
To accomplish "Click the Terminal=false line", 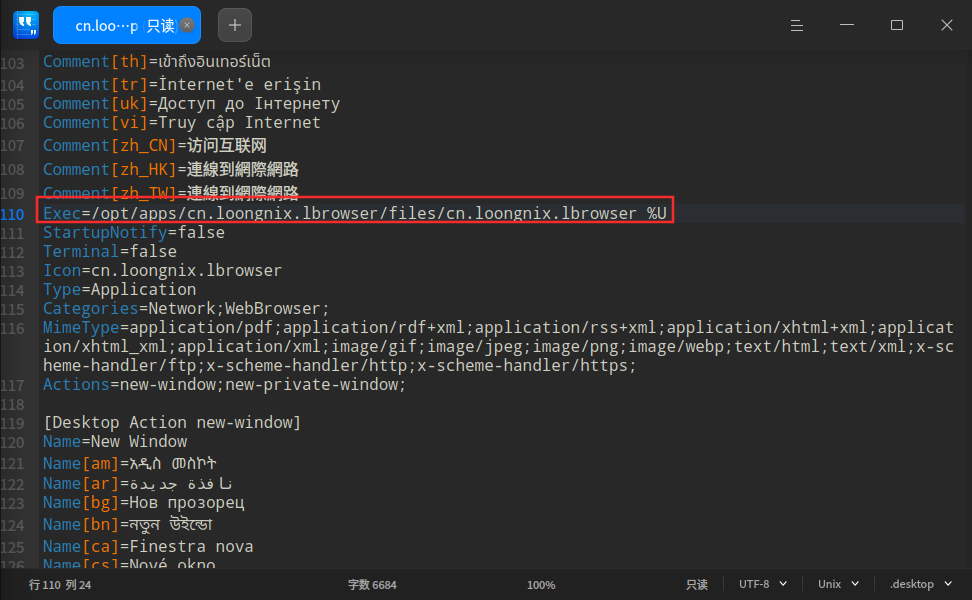I will (x=110, y=252).
